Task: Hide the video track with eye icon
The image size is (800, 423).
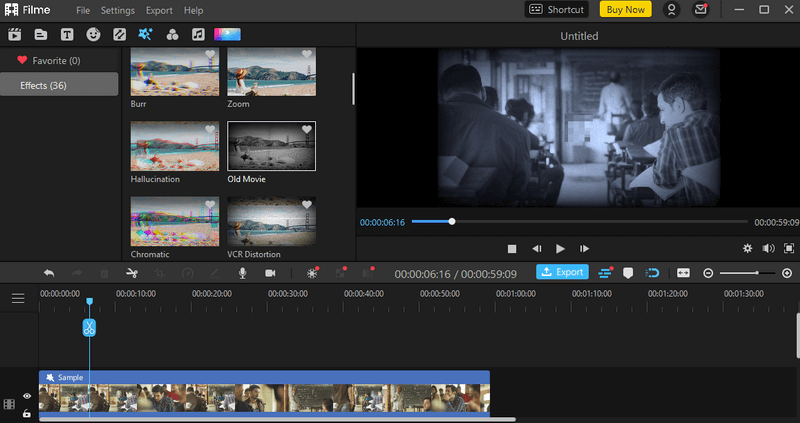Action: 27,396
